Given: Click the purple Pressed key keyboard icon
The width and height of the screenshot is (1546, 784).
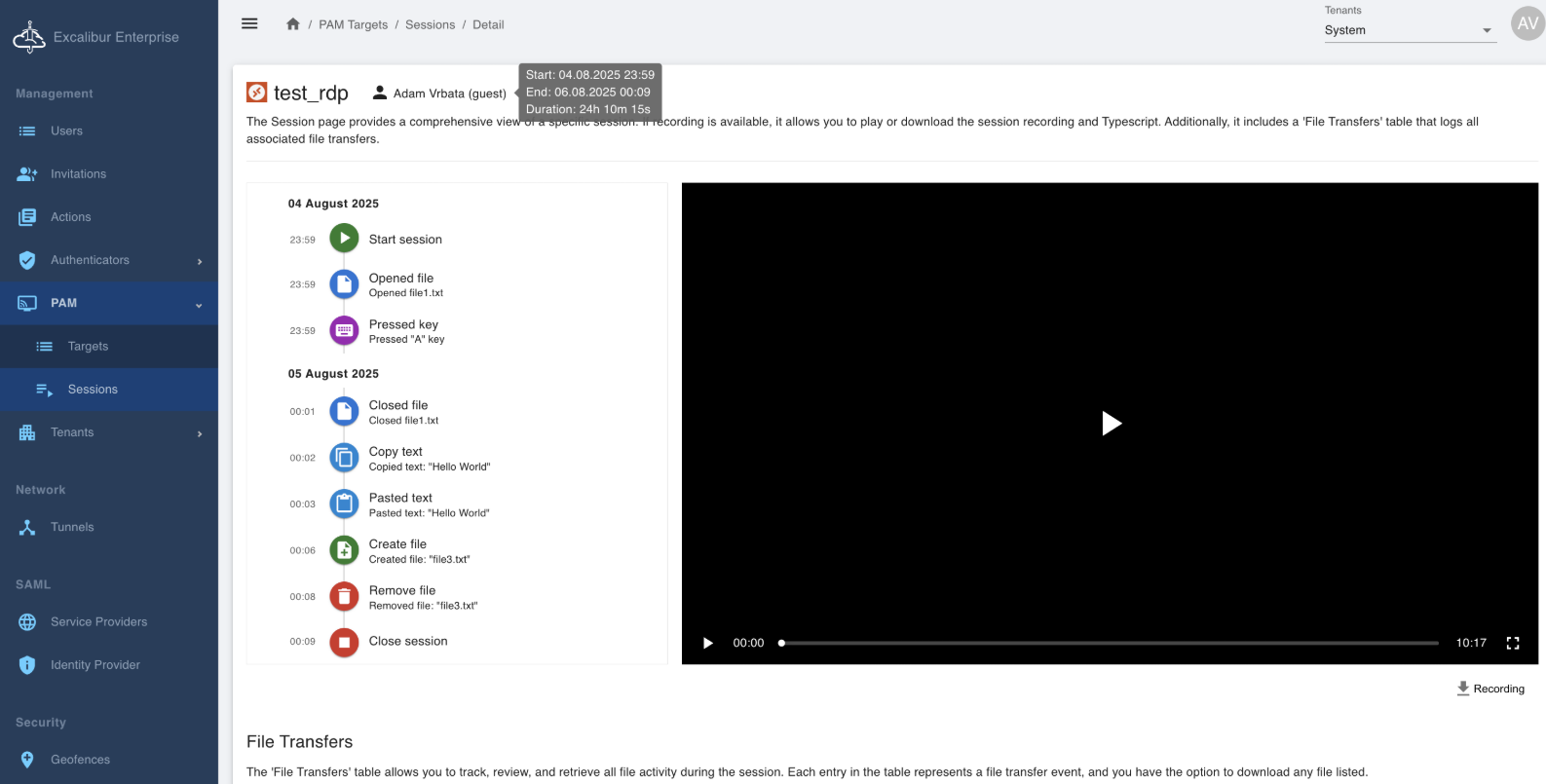Looking at the screenshot, I should coord(344,331).
